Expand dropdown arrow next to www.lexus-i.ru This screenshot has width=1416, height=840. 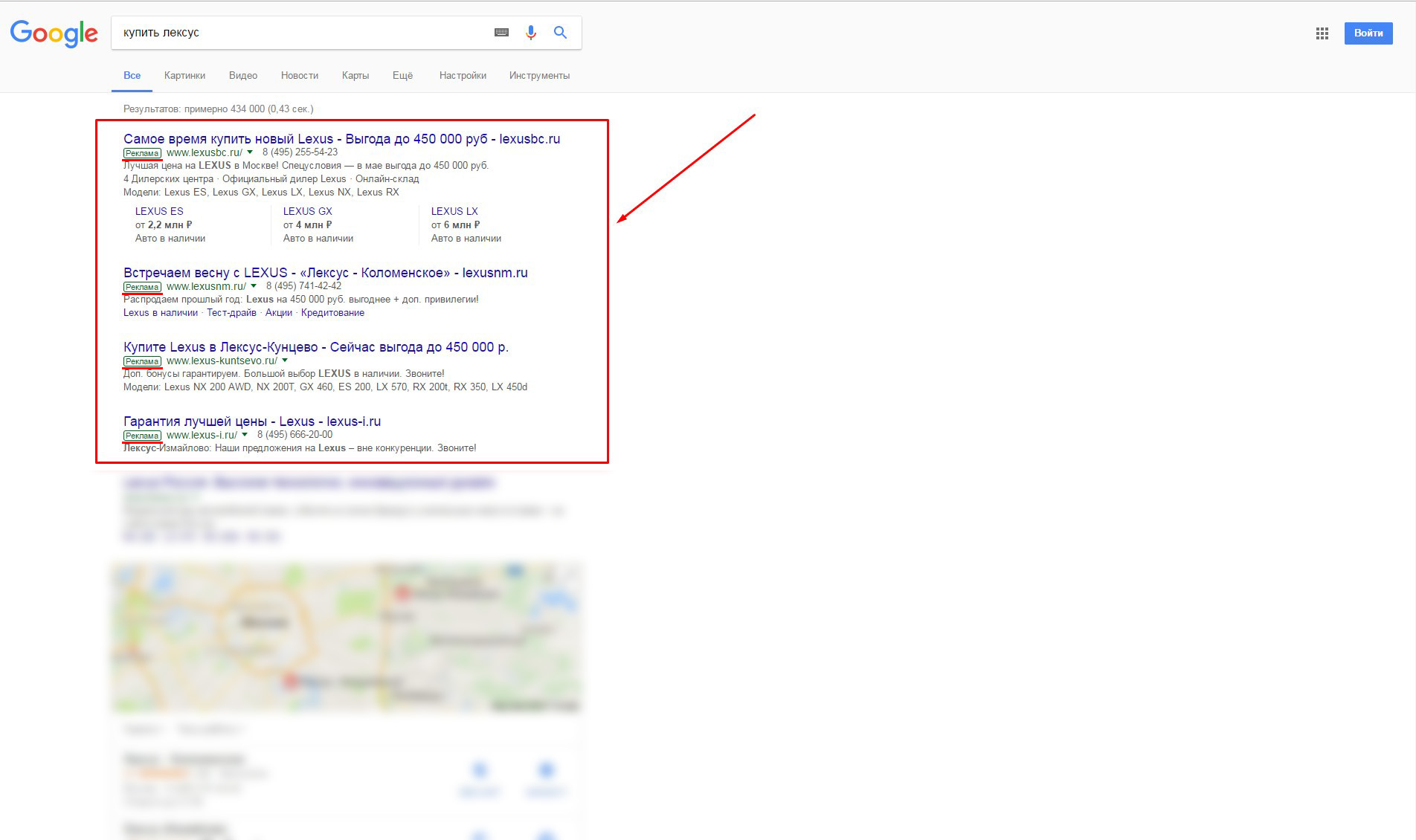[x=245, y=435]
